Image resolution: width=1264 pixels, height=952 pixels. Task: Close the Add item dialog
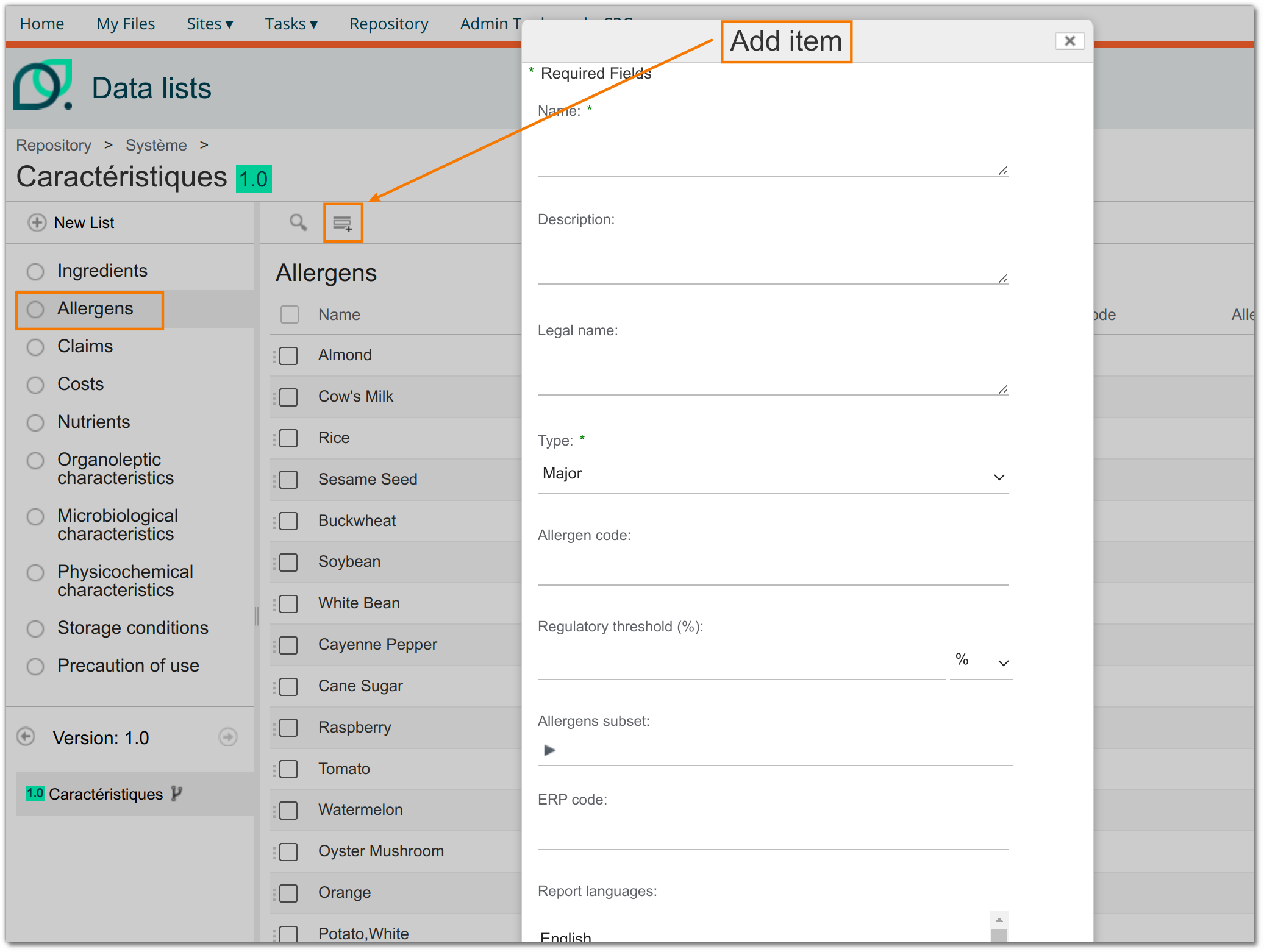(x=1069, y=41)
